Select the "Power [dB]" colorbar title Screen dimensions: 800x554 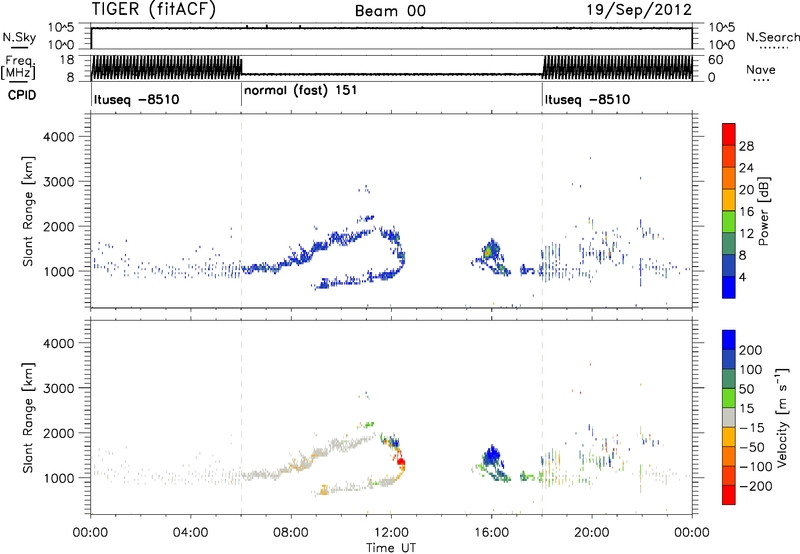(x=763, y=211)
